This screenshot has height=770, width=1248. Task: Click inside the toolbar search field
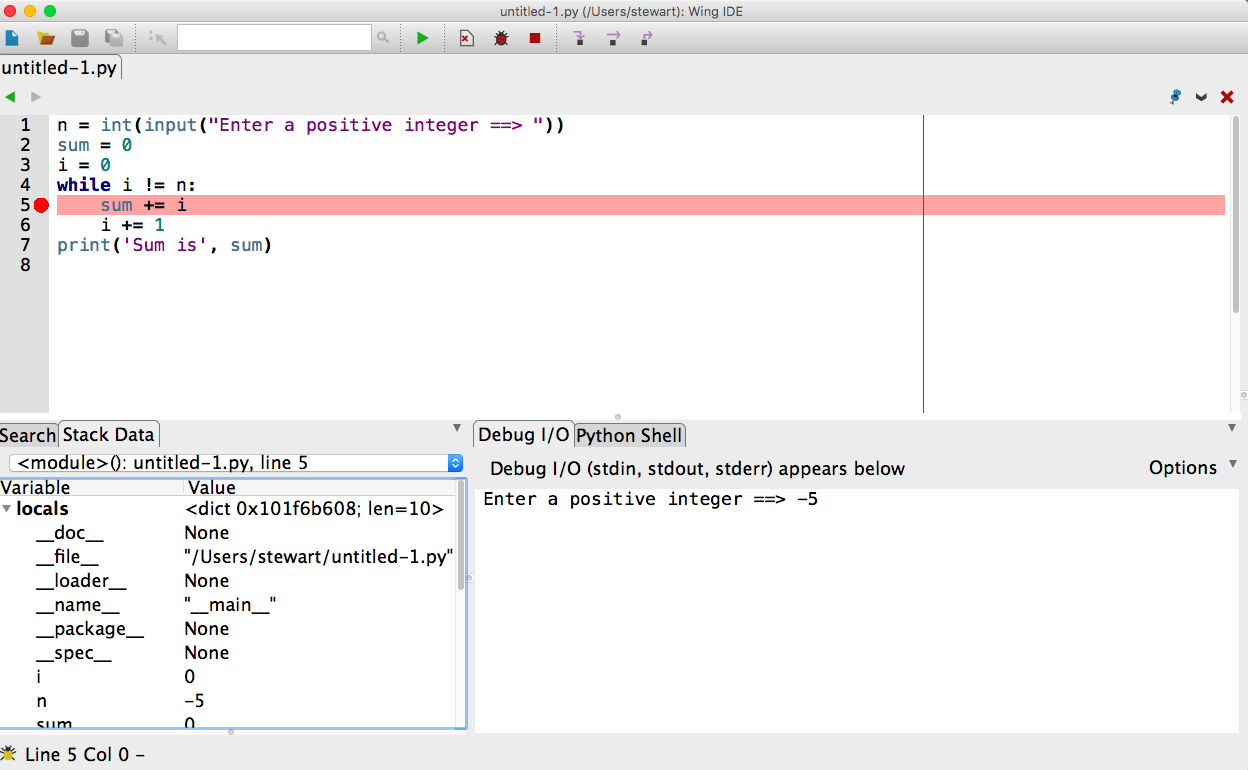point(275,37)
